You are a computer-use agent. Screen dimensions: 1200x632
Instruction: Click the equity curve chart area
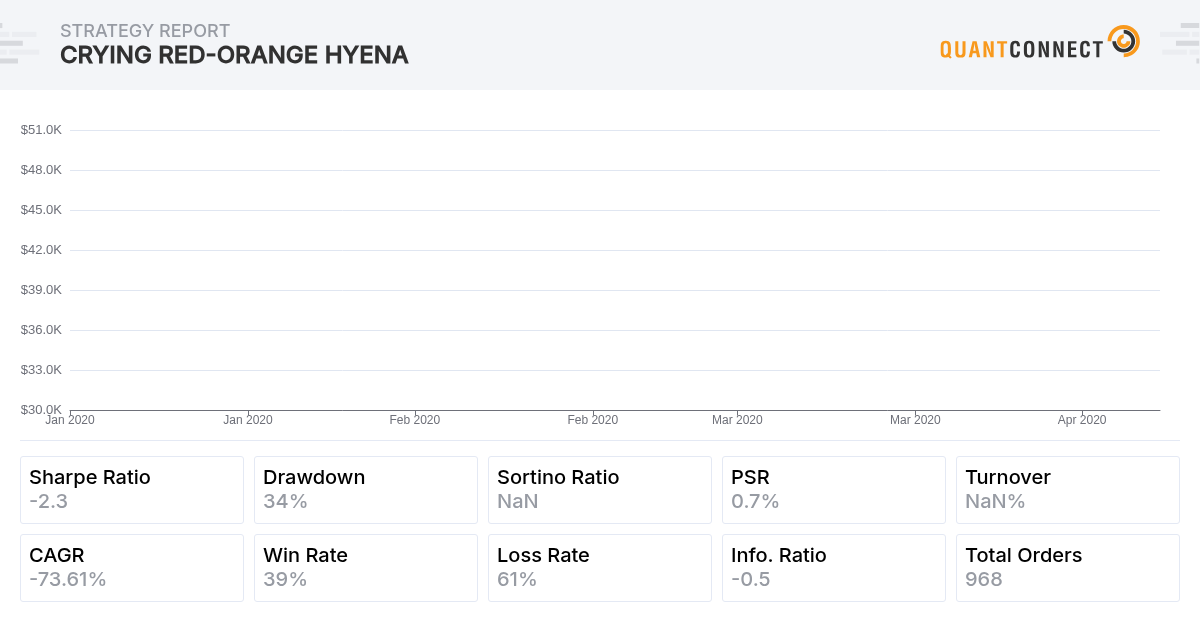(x=600, y=270)
